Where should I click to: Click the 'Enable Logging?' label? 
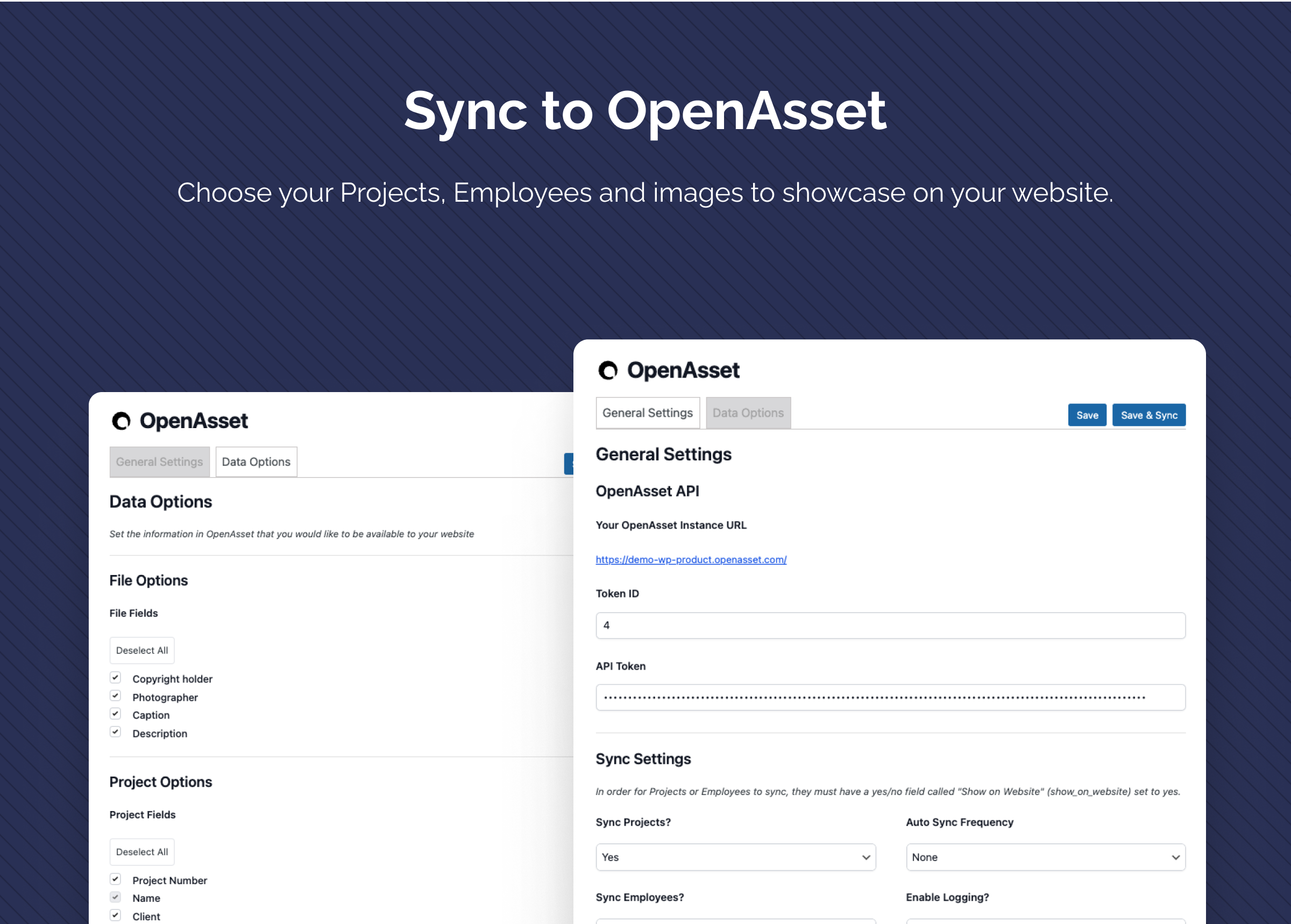(947, 897)
